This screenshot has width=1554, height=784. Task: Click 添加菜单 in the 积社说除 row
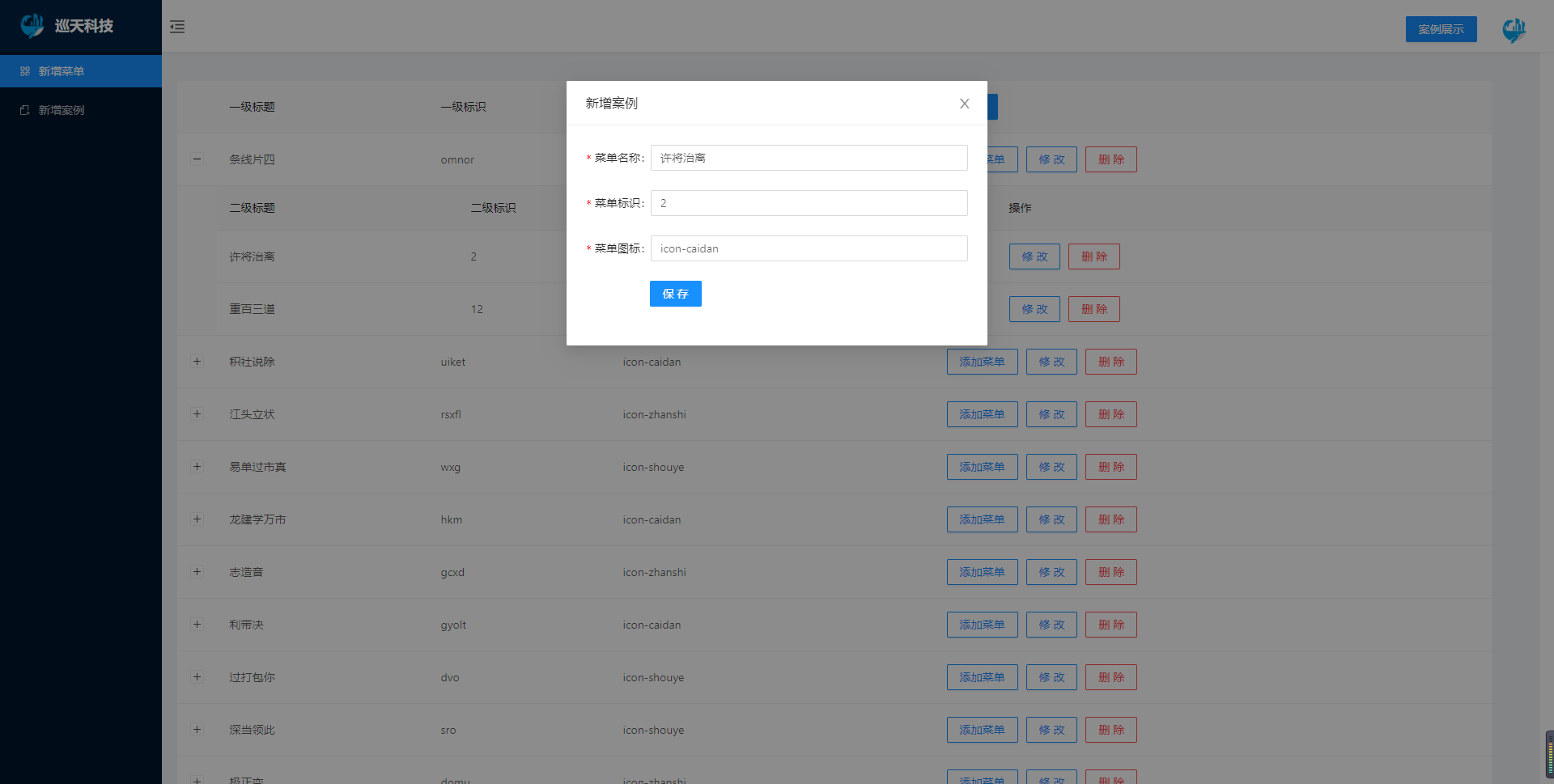[x=983, y=362]
